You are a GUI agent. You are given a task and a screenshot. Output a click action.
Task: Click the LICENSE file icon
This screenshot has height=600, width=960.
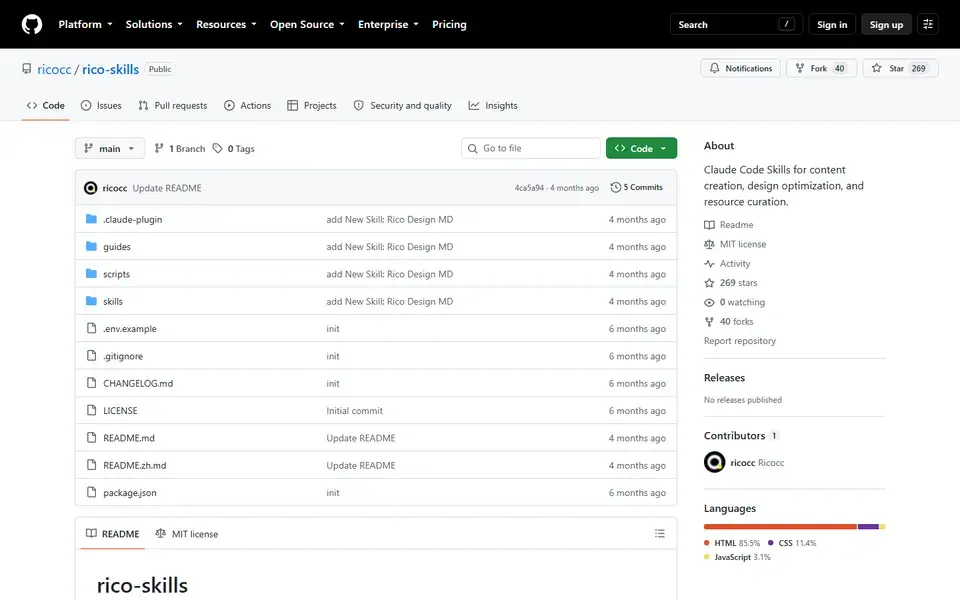coord(91,410)
